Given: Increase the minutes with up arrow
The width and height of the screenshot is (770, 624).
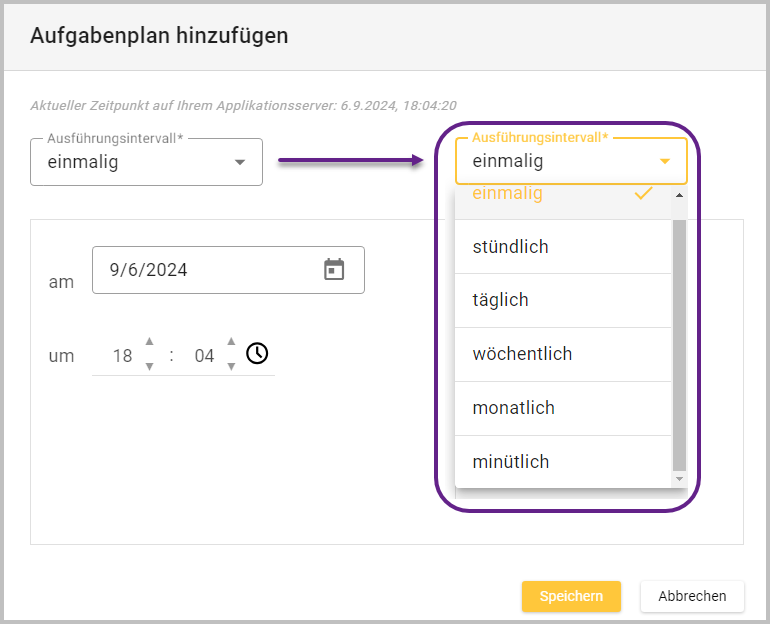Looking at the screenshot, I should coord(231,342).
